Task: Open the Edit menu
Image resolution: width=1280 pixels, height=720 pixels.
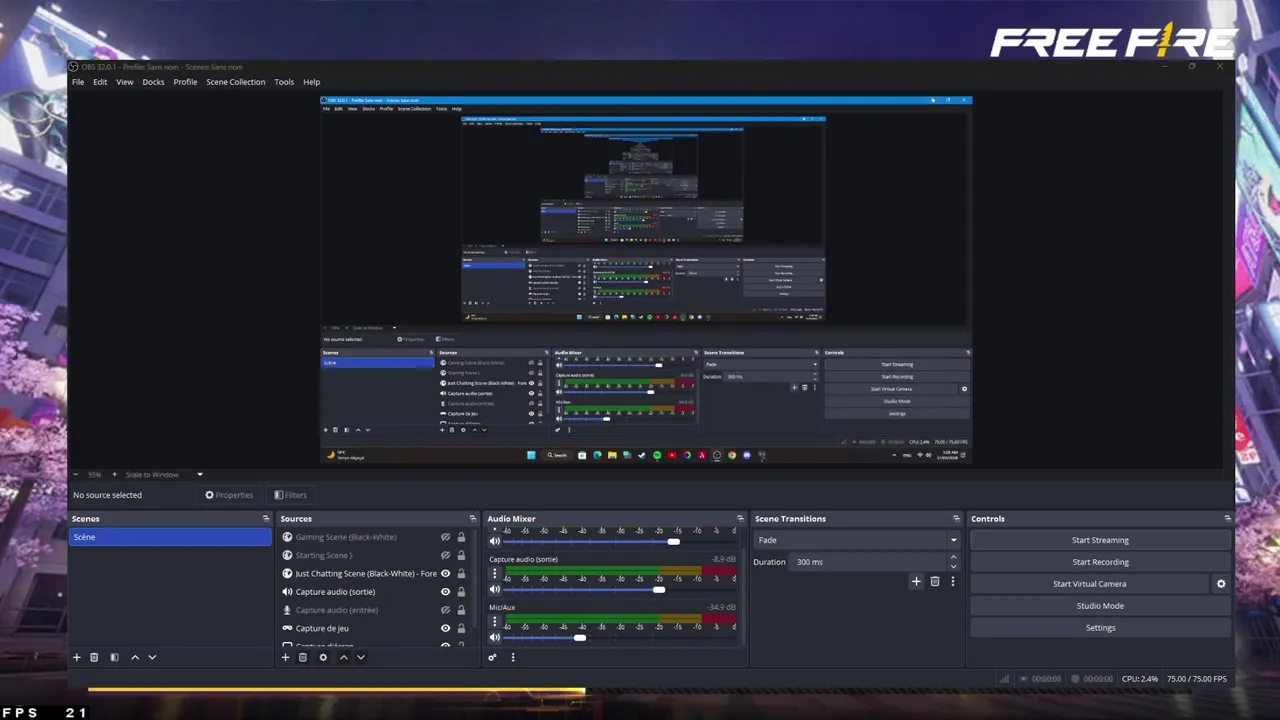Action: [x=100, y=82]
